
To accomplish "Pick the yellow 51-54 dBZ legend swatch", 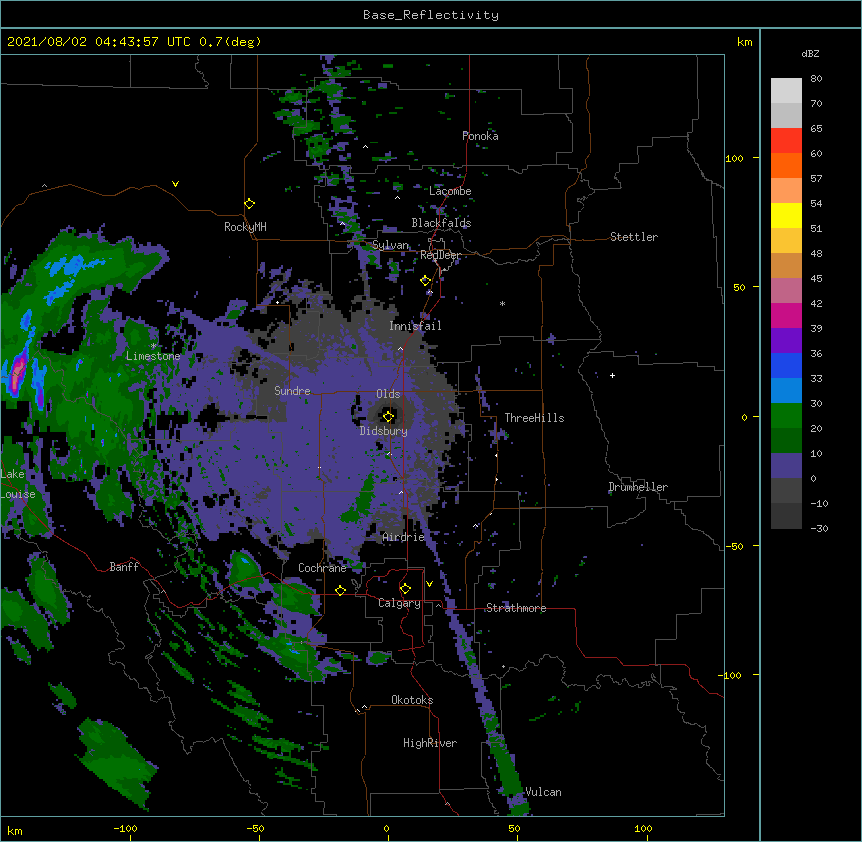I will click(786, 215).
